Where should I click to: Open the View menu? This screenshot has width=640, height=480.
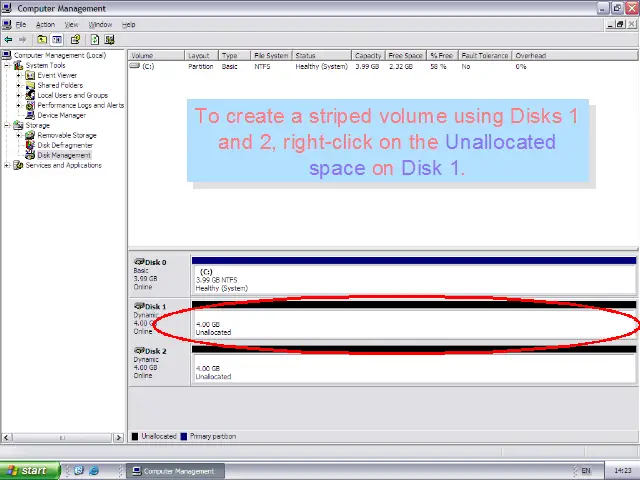point(71,24)
